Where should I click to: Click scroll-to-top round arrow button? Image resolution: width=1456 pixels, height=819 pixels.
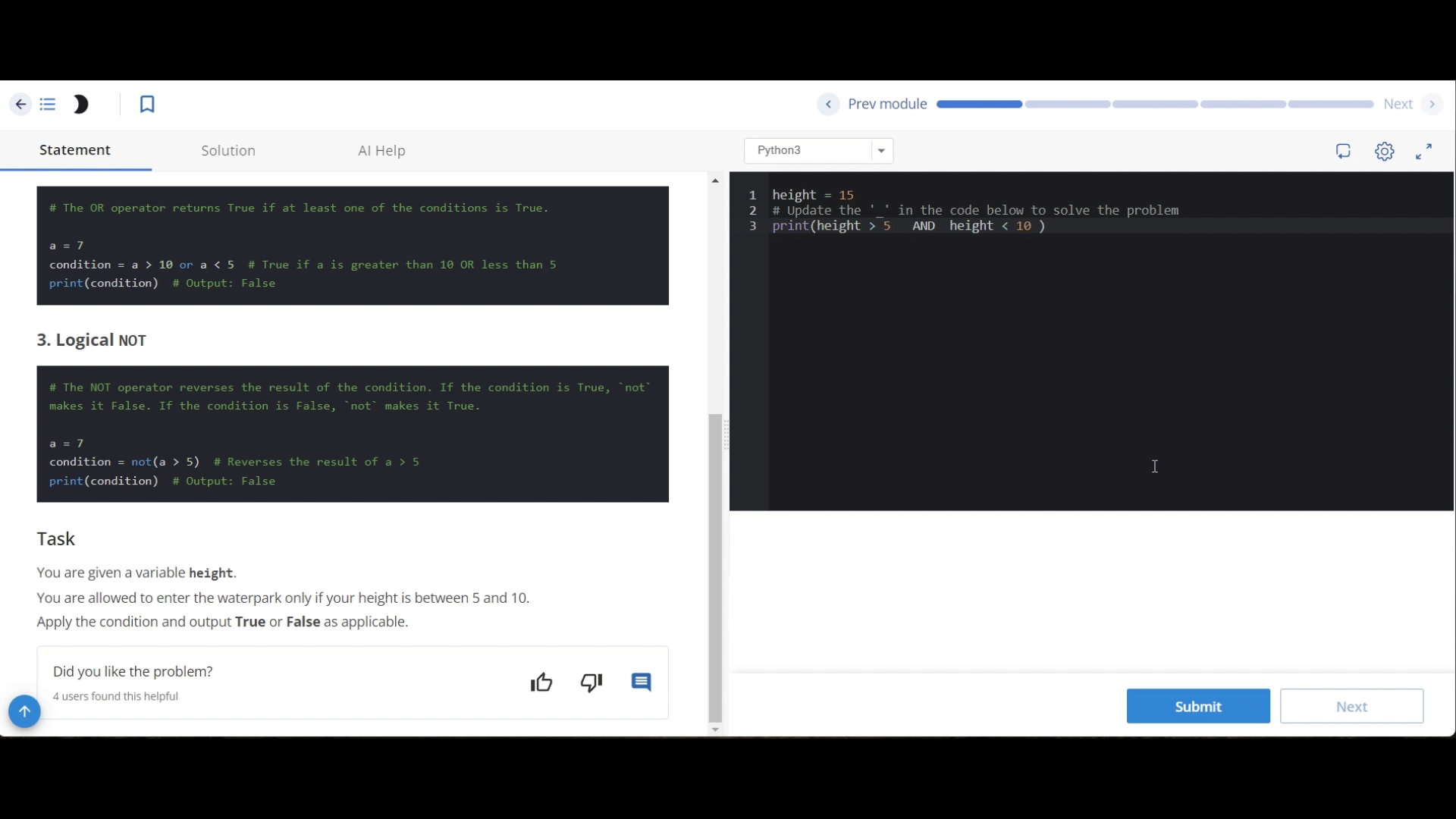coord(24,711)
